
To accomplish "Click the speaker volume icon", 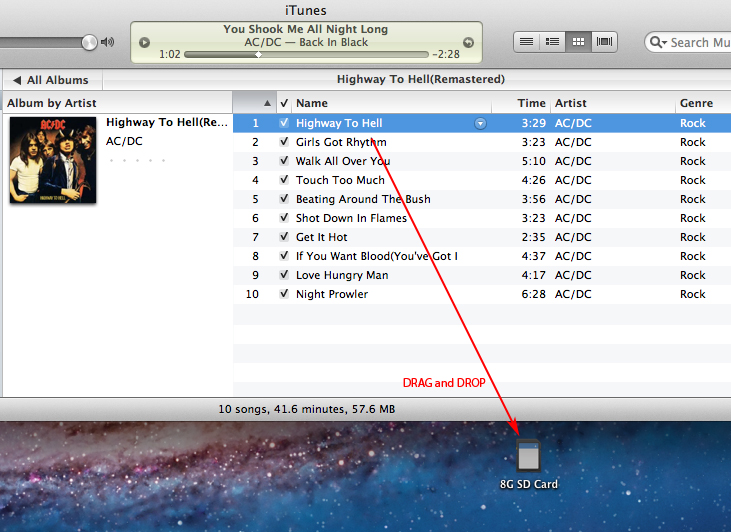I will click(107, 42).
